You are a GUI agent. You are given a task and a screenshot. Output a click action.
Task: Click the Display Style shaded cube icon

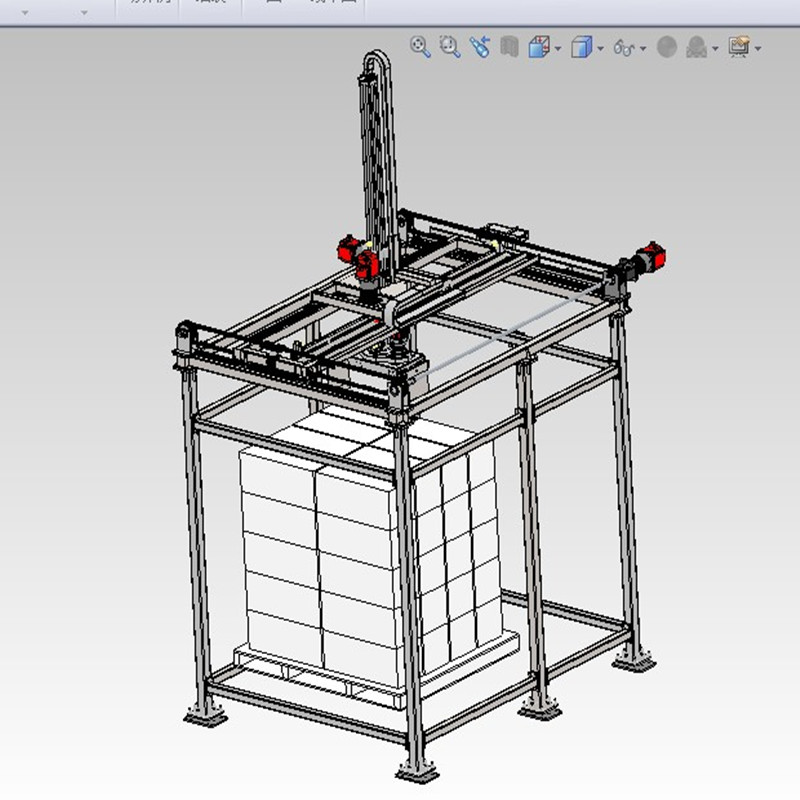pyautogui.click(x=582, y=47)
